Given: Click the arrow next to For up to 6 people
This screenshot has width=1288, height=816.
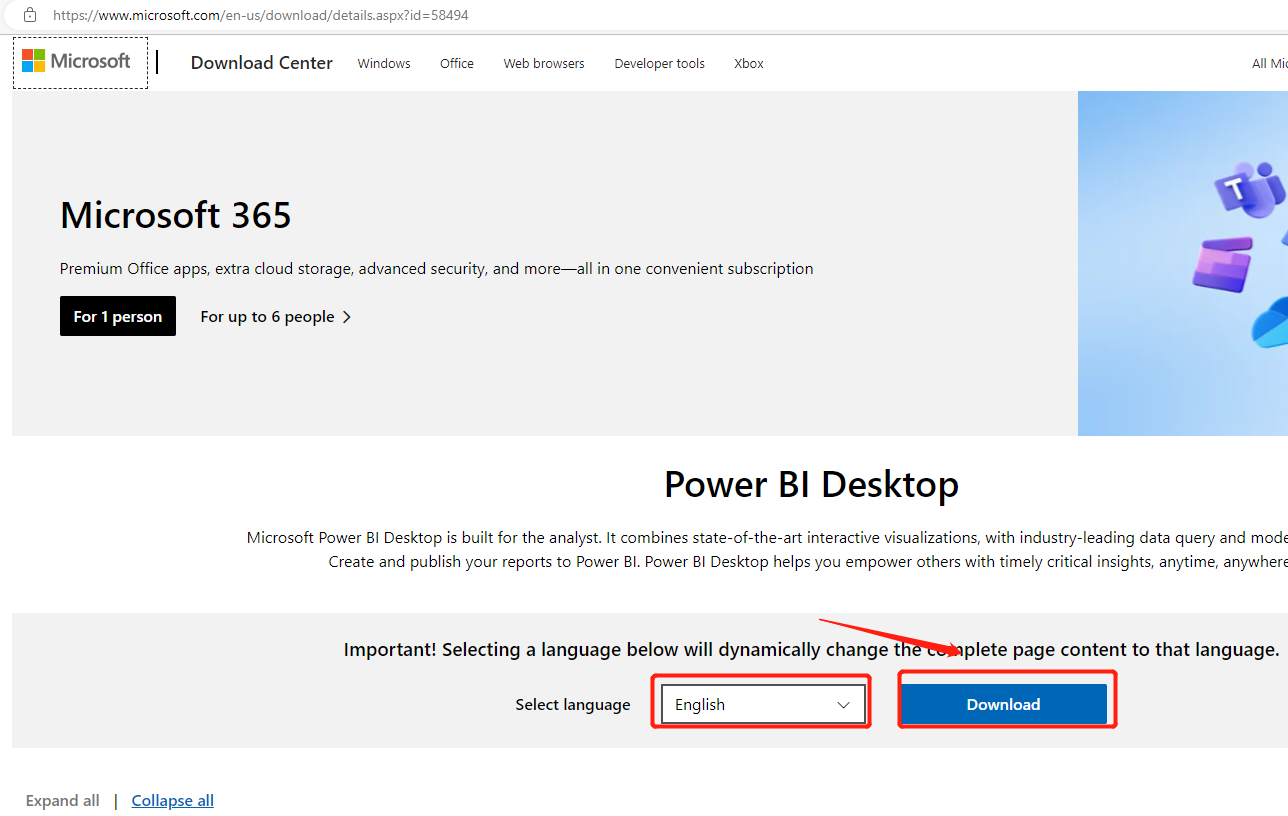Looking at the screenshot, I should [346, 316].
